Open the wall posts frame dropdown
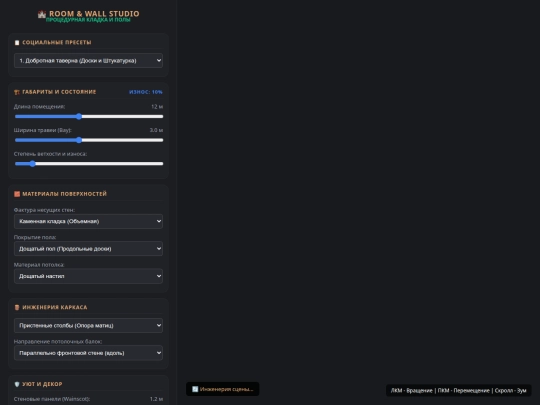This screenshot has height=405, width=540. (88, 325)
